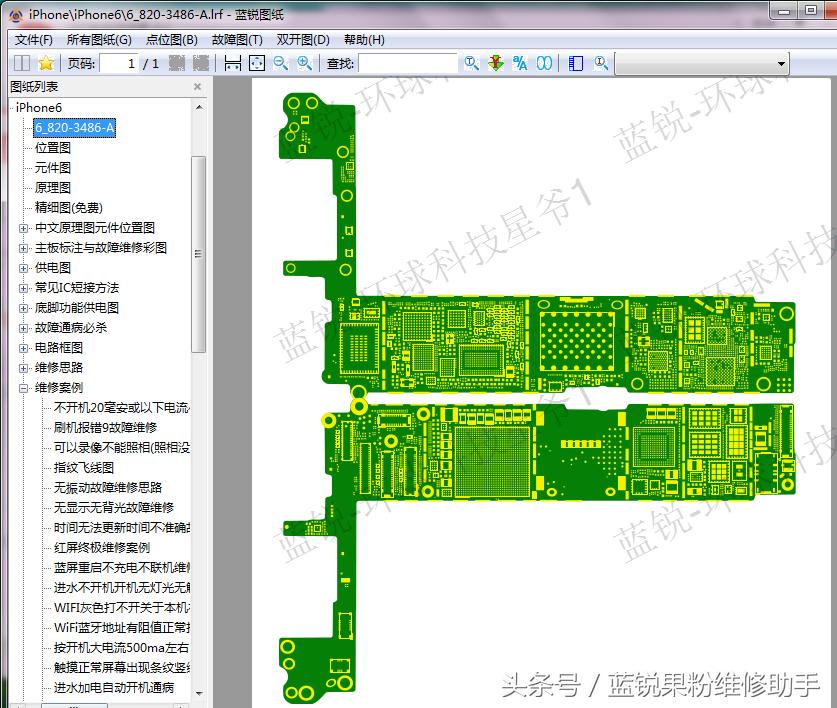The height and width of the screenshot is (708, 837).
Task: Click the green double-arrow toolbar icon
Action: point(495,63)
